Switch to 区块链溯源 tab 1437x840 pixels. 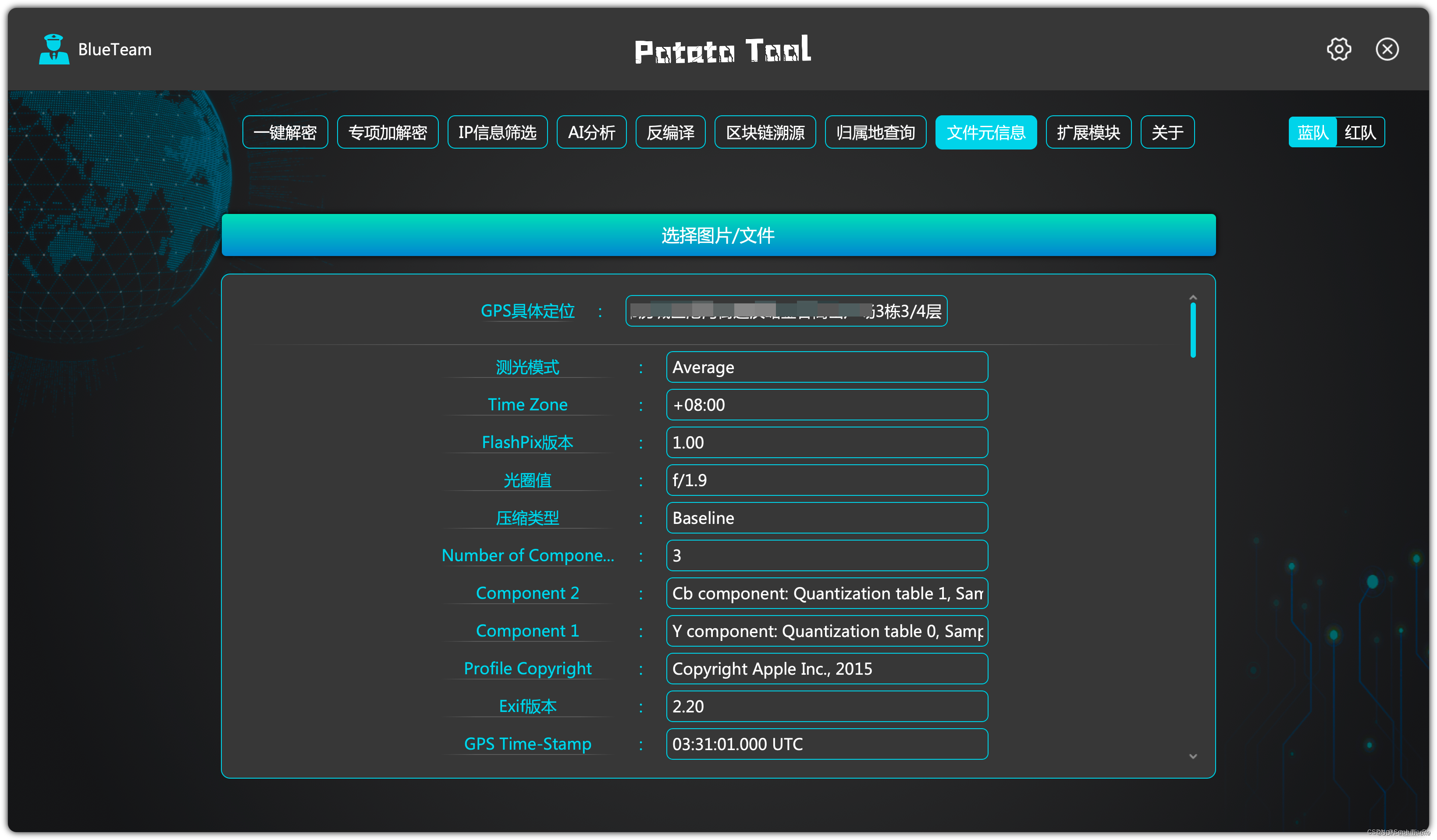point(765,132)
